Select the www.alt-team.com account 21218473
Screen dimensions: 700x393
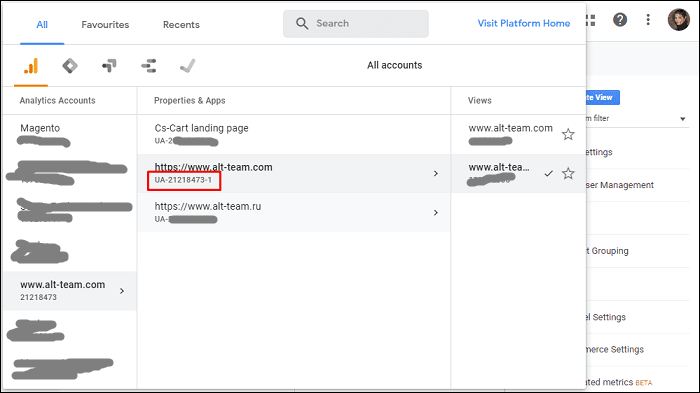(70, 291)
